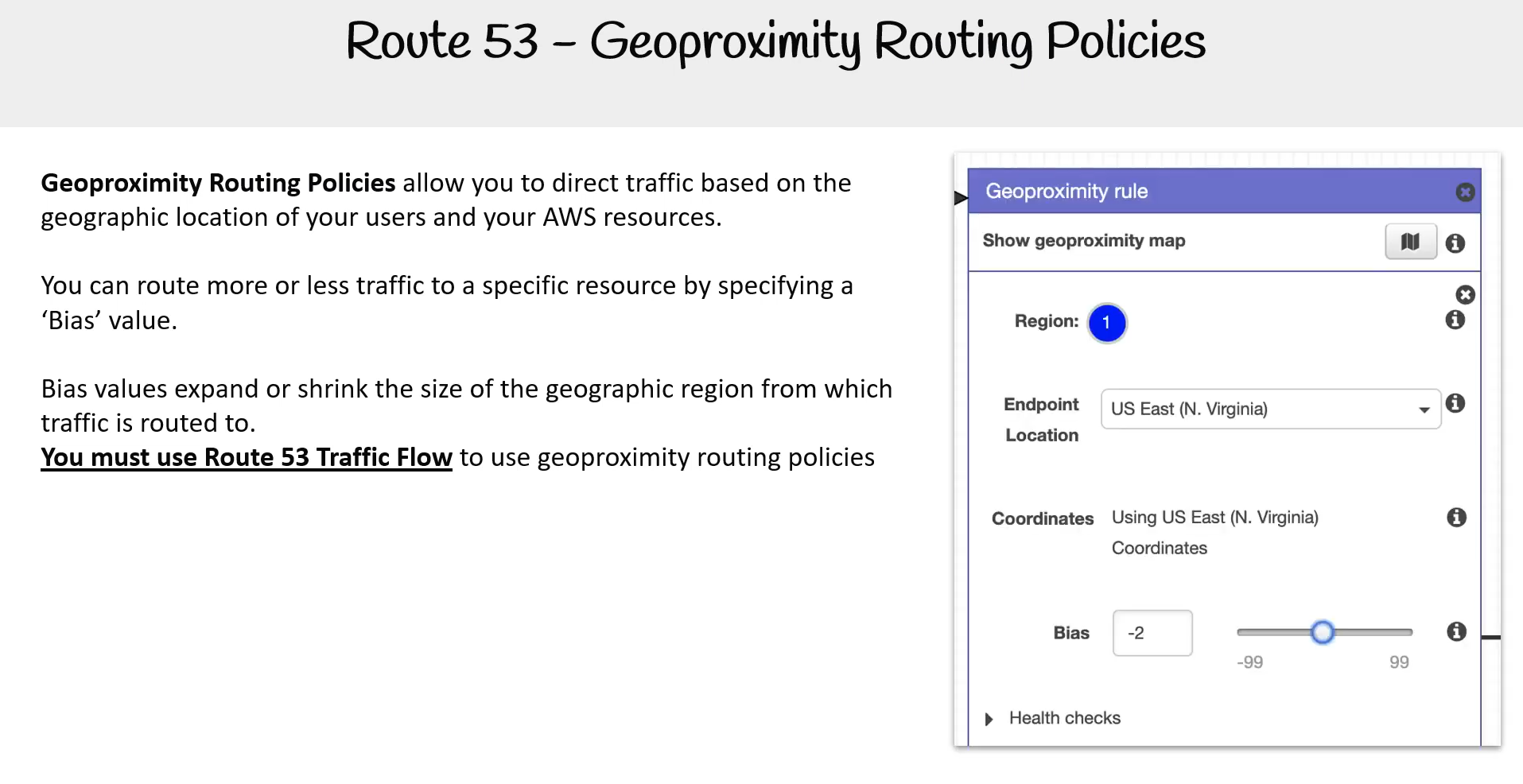Viewport: 1523px width, 784px height.
Task: Click the 'Show geoproximity map' label
Action: pos(1084,241)
